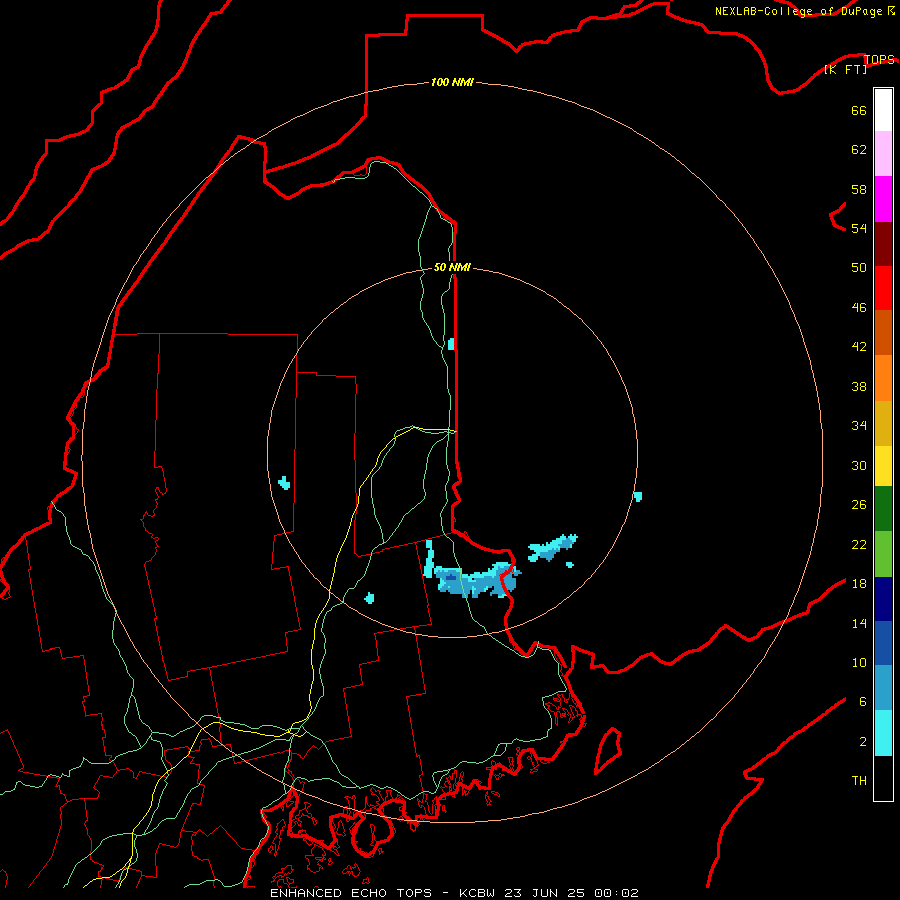Click legend value "6"
Screen dimensions: 900x900
[862, 701]
